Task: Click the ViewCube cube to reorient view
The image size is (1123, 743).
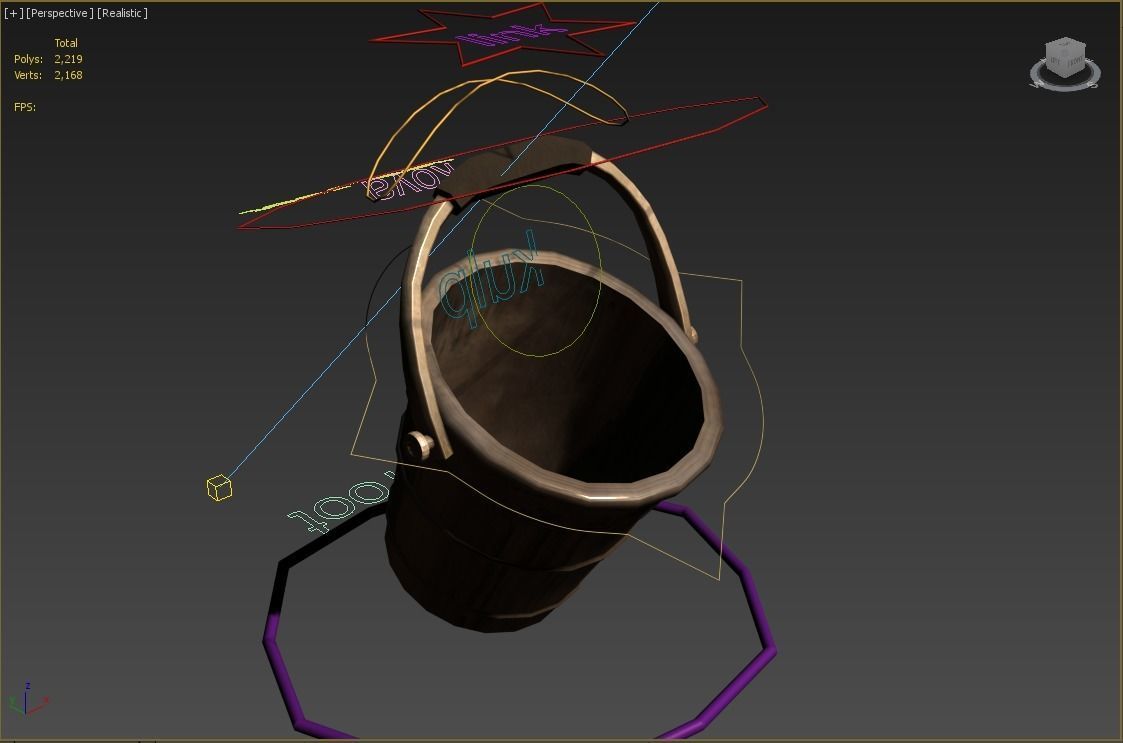Action: (x=1065, y=57)
